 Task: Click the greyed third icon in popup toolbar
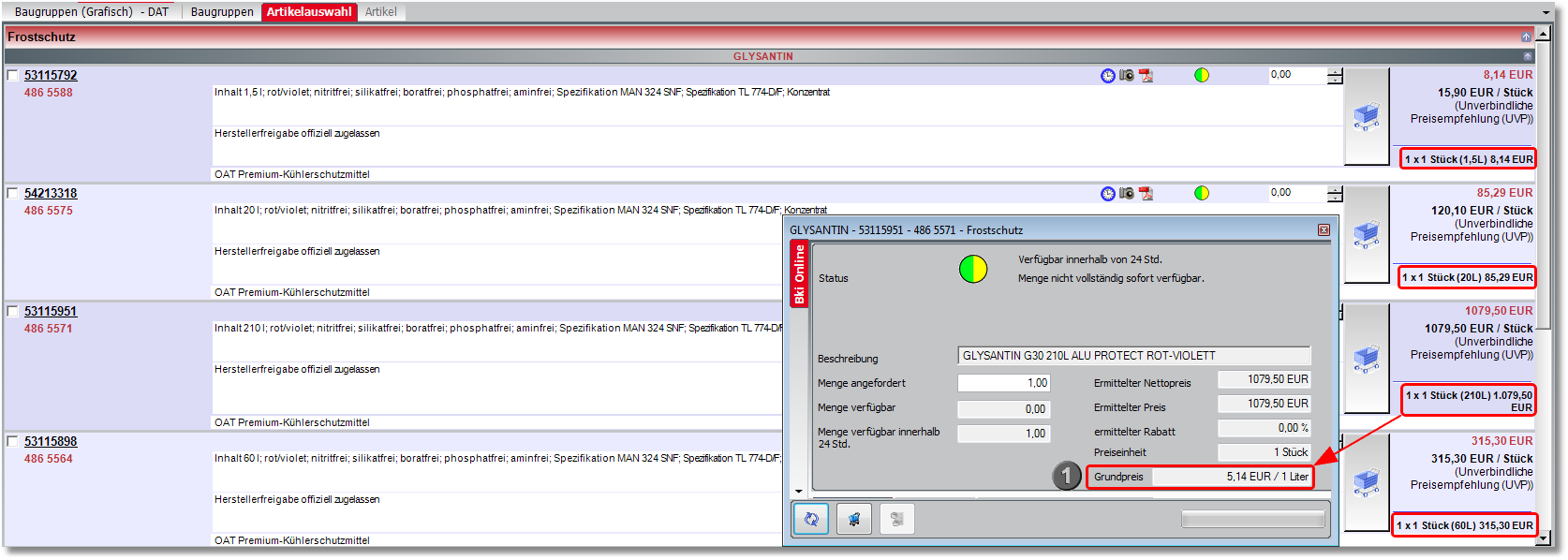pyautogui.click(x=896, y=519)
